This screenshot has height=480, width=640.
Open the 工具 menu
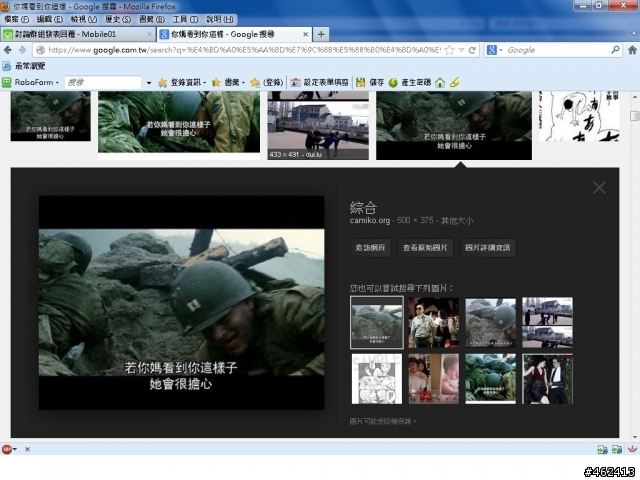pyautogui.click(x=185, y=19)
